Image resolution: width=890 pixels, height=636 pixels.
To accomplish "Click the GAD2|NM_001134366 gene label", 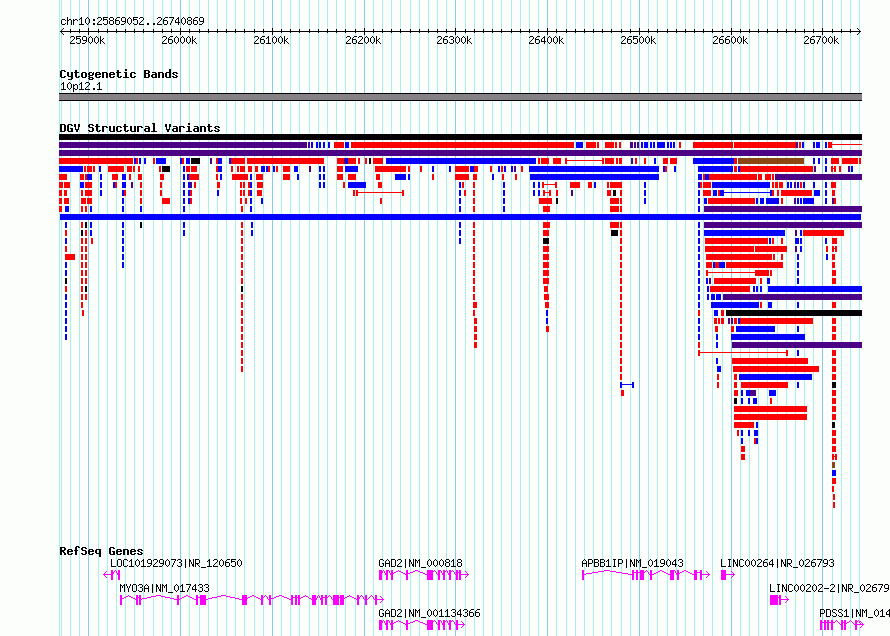I will (429, 613).
